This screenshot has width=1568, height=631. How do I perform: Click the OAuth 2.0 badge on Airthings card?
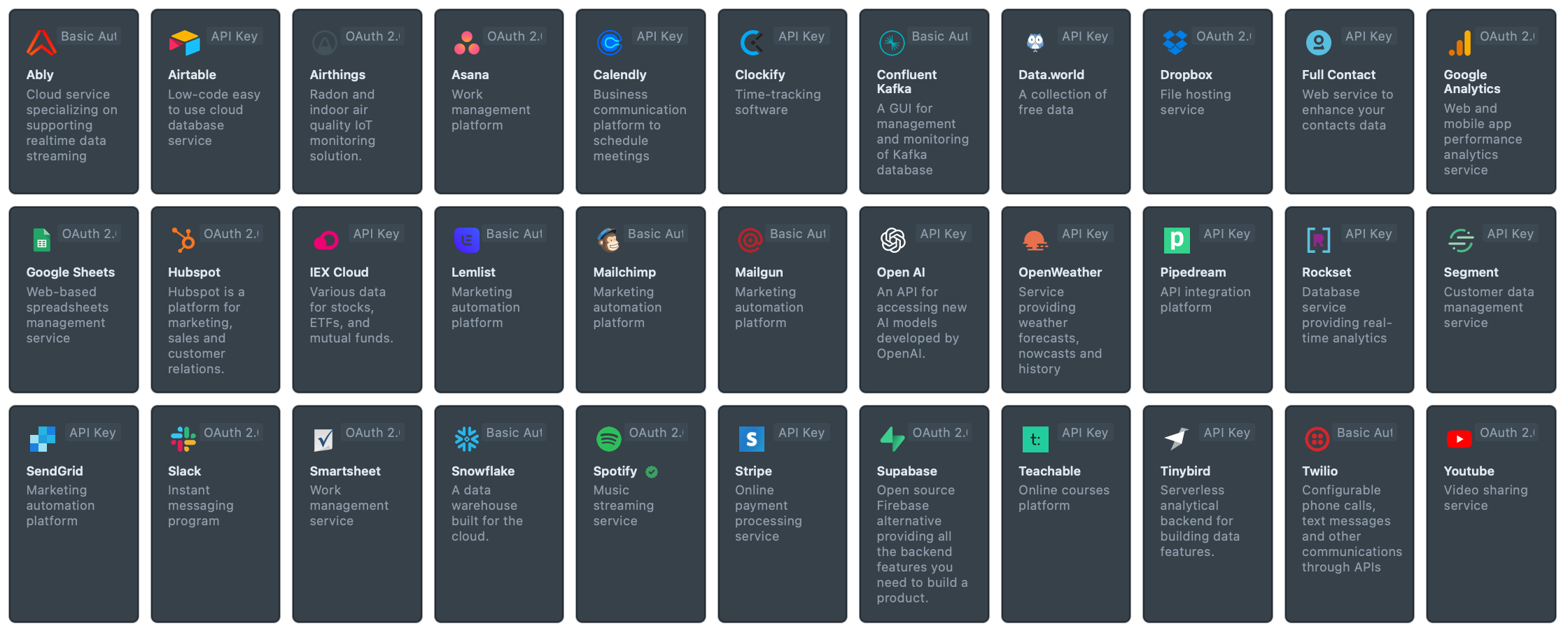[x=372, y=36]
